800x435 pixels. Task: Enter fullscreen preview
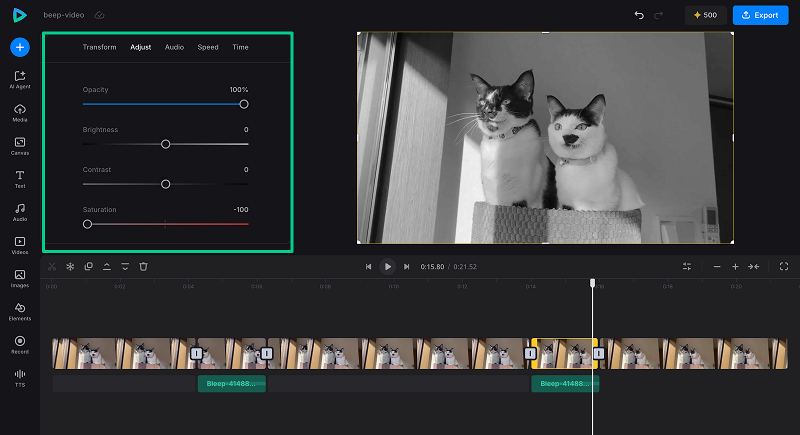784,267
